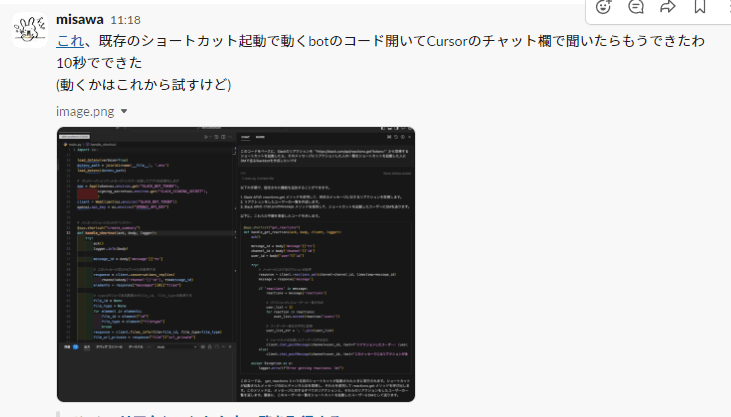Forward the message with the arrow icon
Viewport: 731px width, 417px height.
668,7
